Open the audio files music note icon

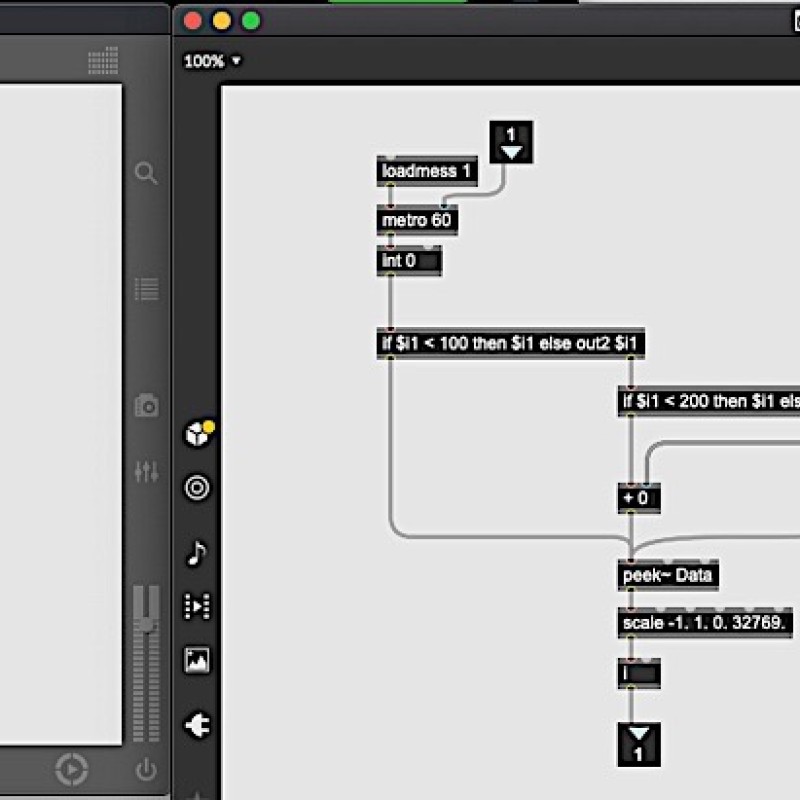[x=197, y=553]
